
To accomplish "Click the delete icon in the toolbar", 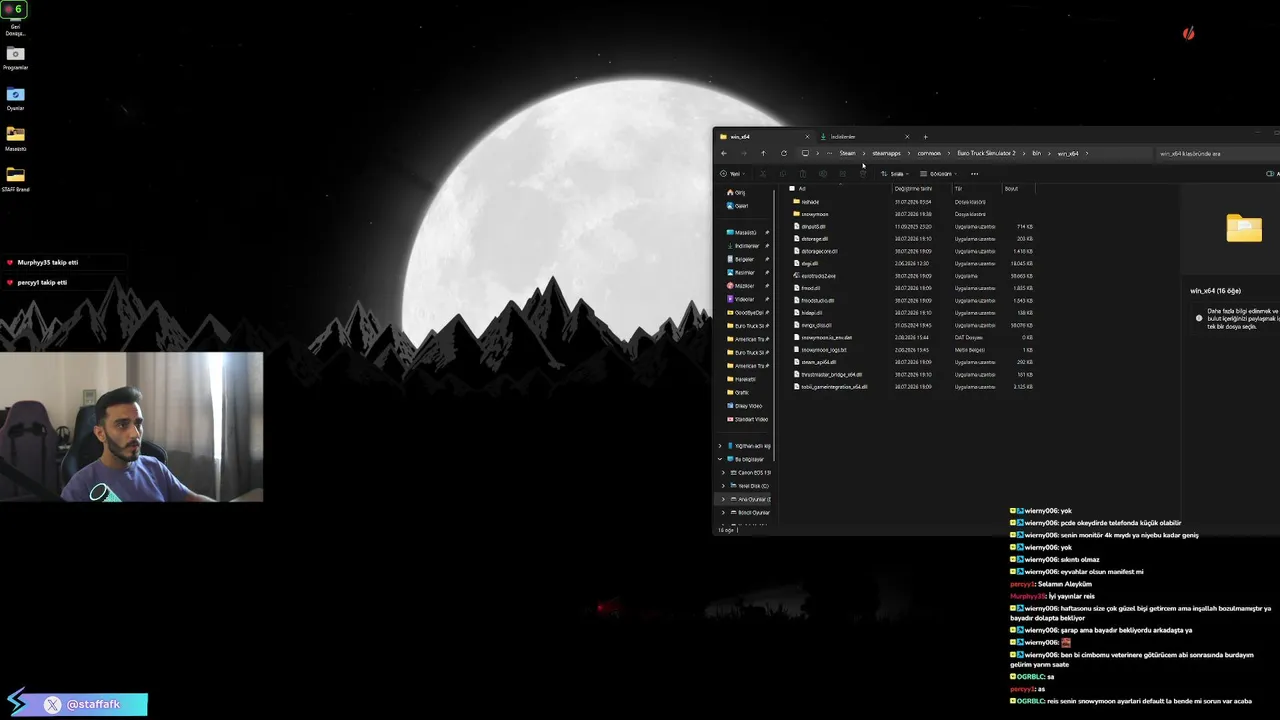I will coord(863,174).
